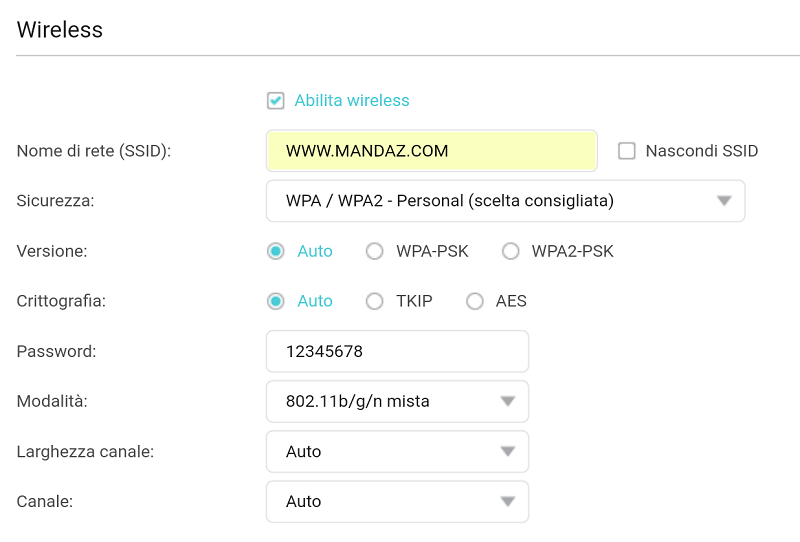This screenshot has width=800, height=542.
Task: Choose WPA-PSK version radio button
Action: (x=374, y=251)
